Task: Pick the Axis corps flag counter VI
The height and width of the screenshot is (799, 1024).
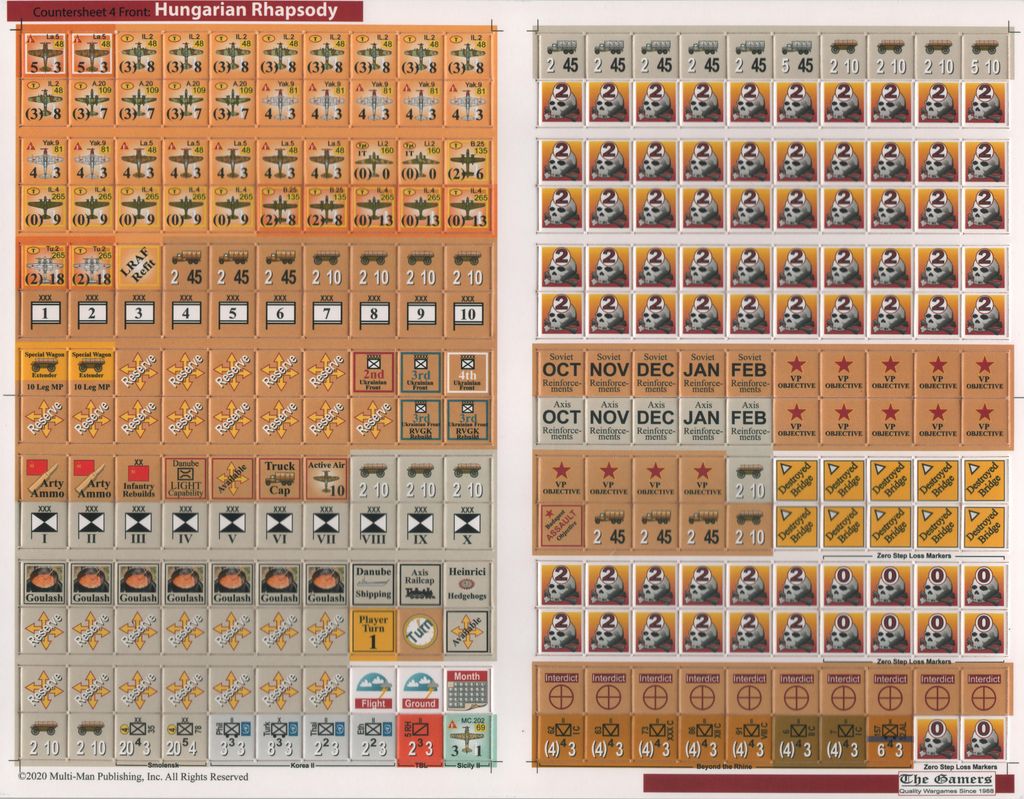Action: click(280, 525)
